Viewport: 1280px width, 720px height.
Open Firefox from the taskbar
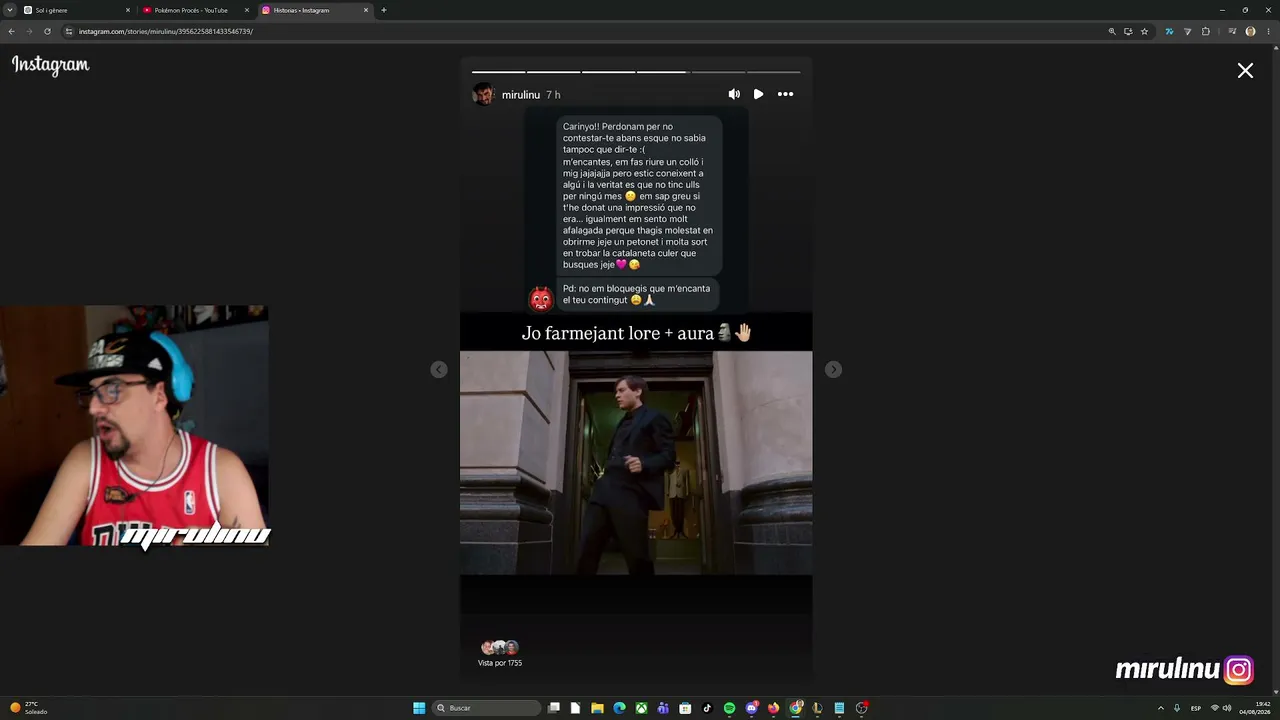(x=773, y=708)
